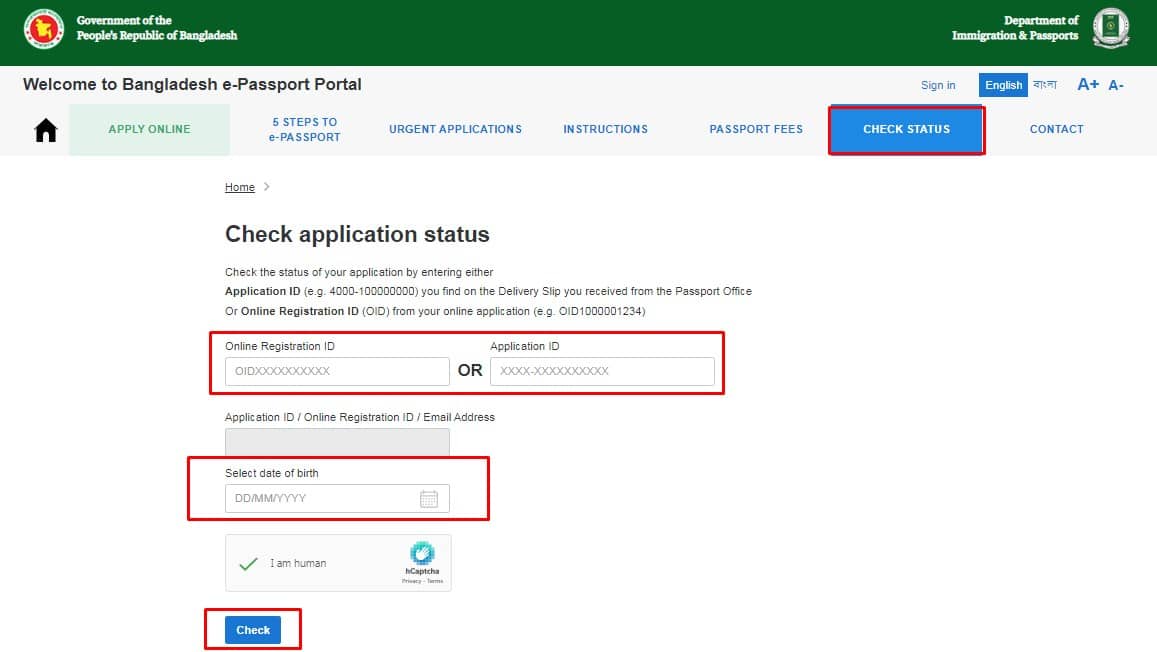The image size is (1157, 652).
Task: Go to Apply Online tab
Action: [149, 129]
